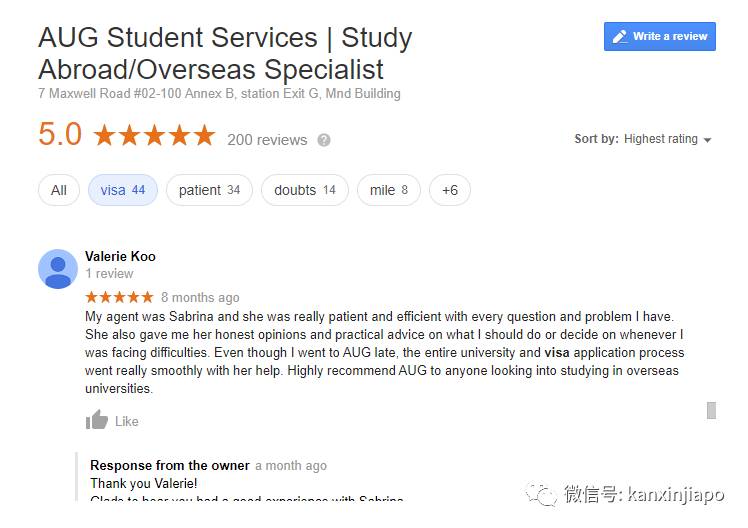Click the 1 review text under Valerie Koo
The width and height of the screenshot is (748, 528).
coord(109,273)
